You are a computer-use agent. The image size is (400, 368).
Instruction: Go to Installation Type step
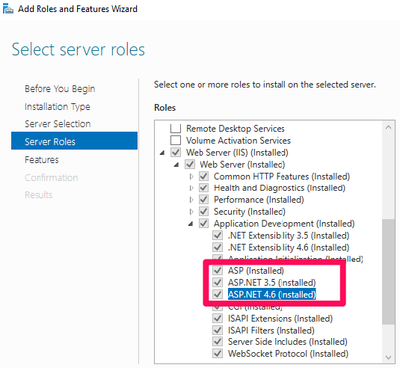(57, 107)
